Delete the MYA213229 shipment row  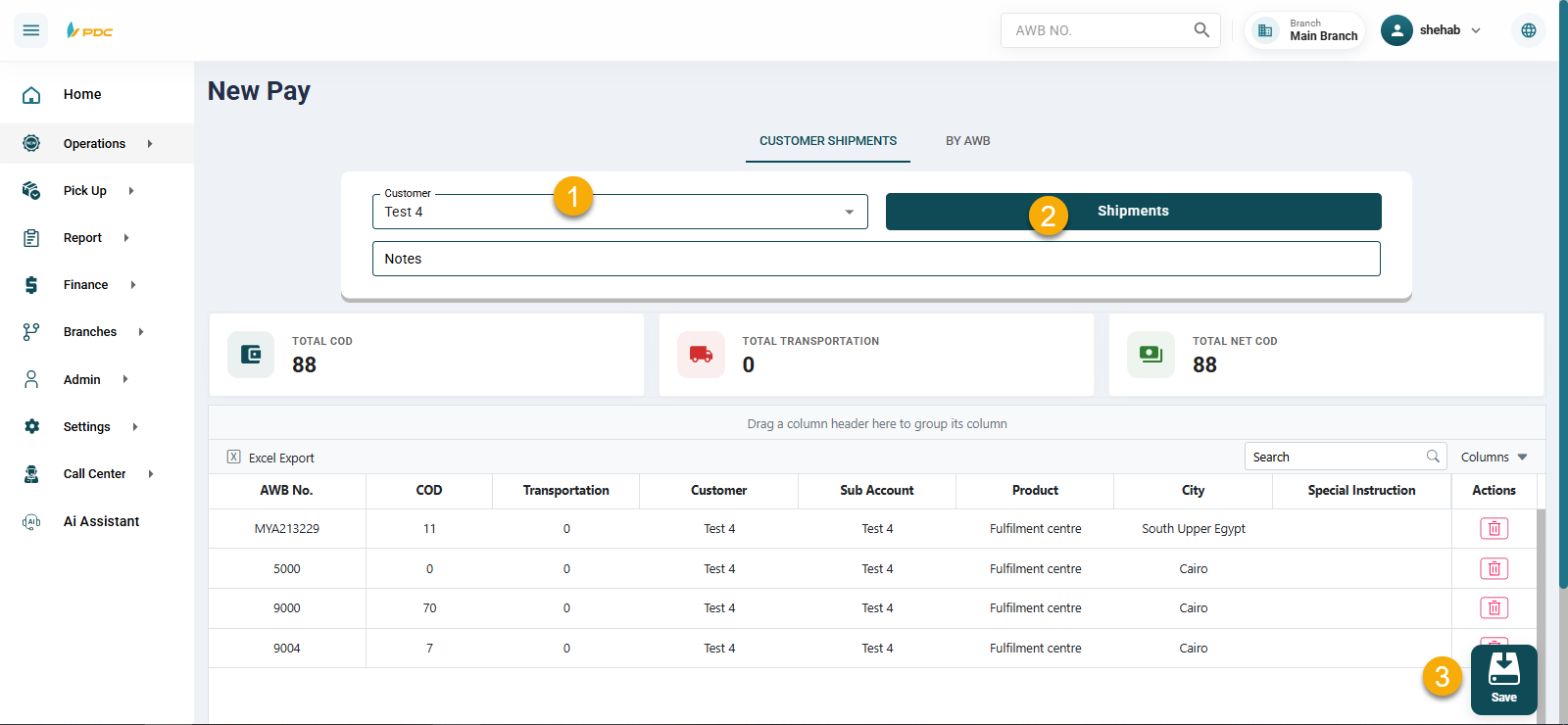click(x=1494, y=529)
